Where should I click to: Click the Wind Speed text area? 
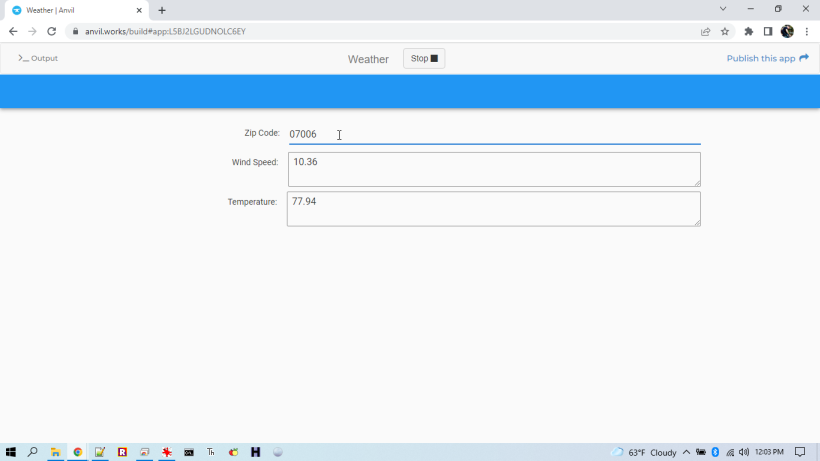(494, 169)
